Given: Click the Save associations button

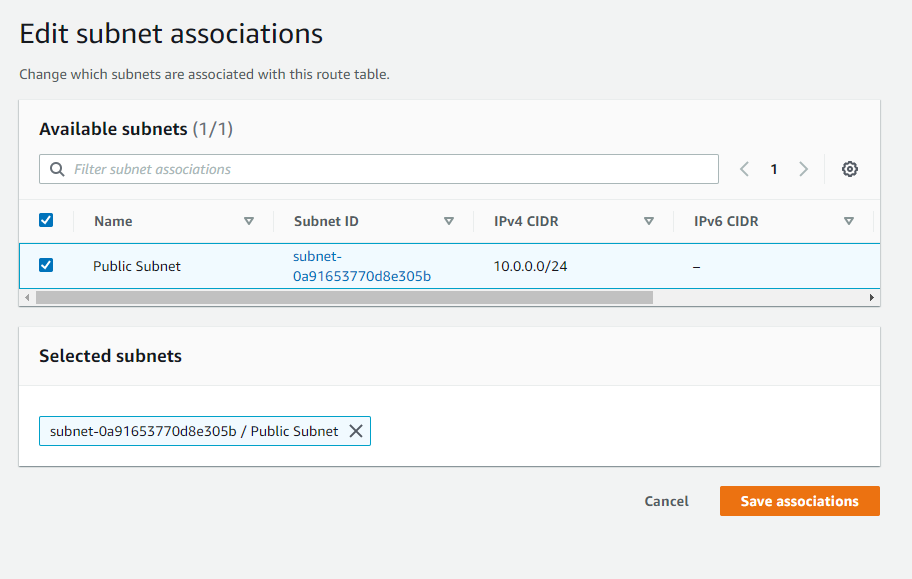Looking at the screenshot, I should 800,501.
